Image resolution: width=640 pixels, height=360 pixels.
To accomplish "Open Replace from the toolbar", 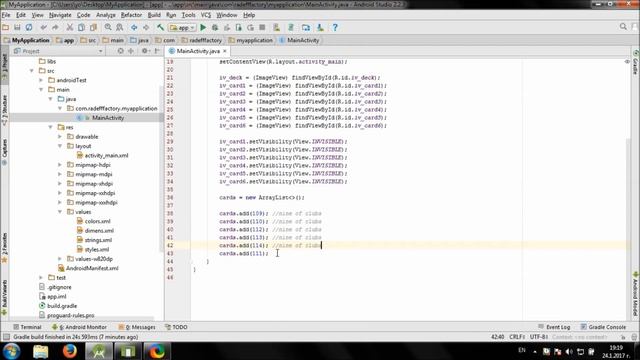I will 120,27.
